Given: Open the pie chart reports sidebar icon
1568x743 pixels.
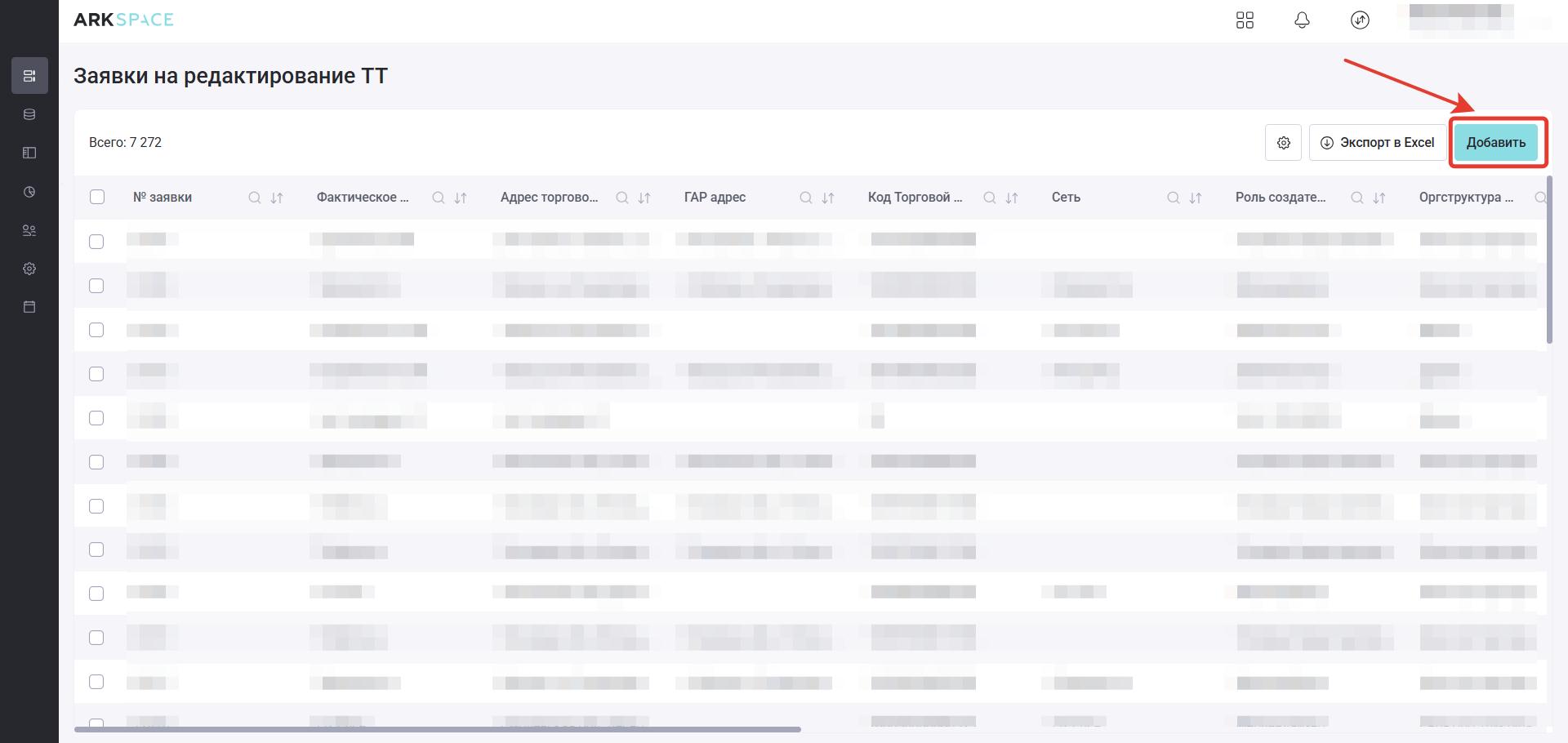Looking at the screenshot, I should (29, 192).
